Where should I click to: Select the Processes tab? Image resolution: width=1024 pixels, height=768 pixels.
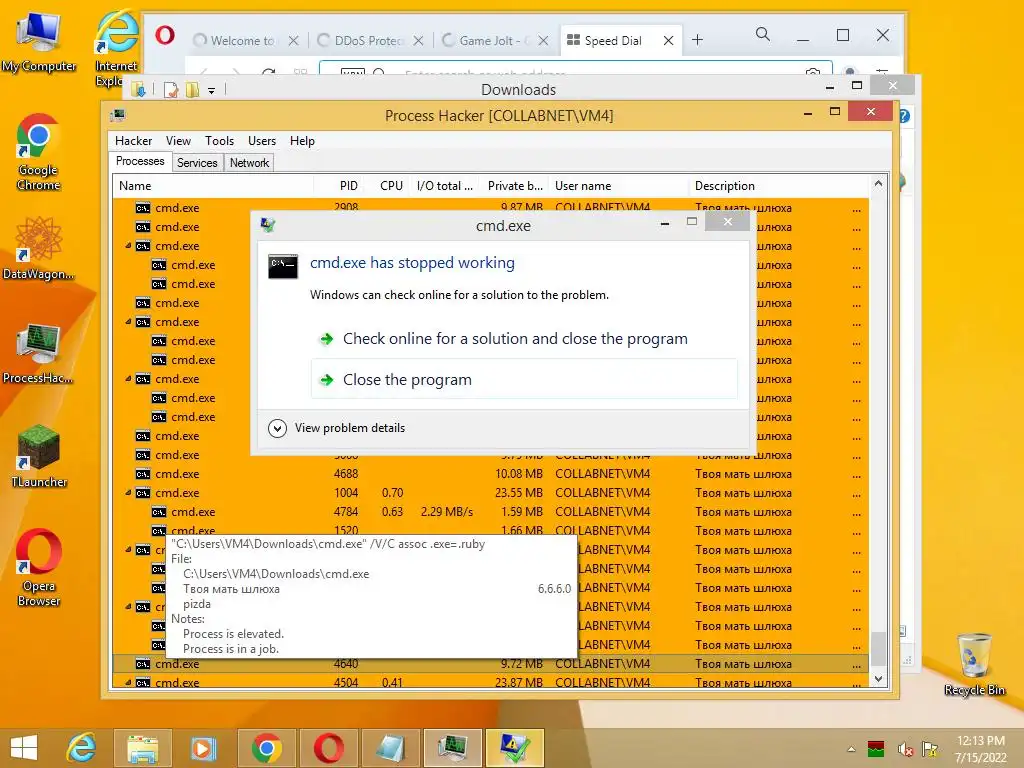pyautogui.click(x=140, y=161)
